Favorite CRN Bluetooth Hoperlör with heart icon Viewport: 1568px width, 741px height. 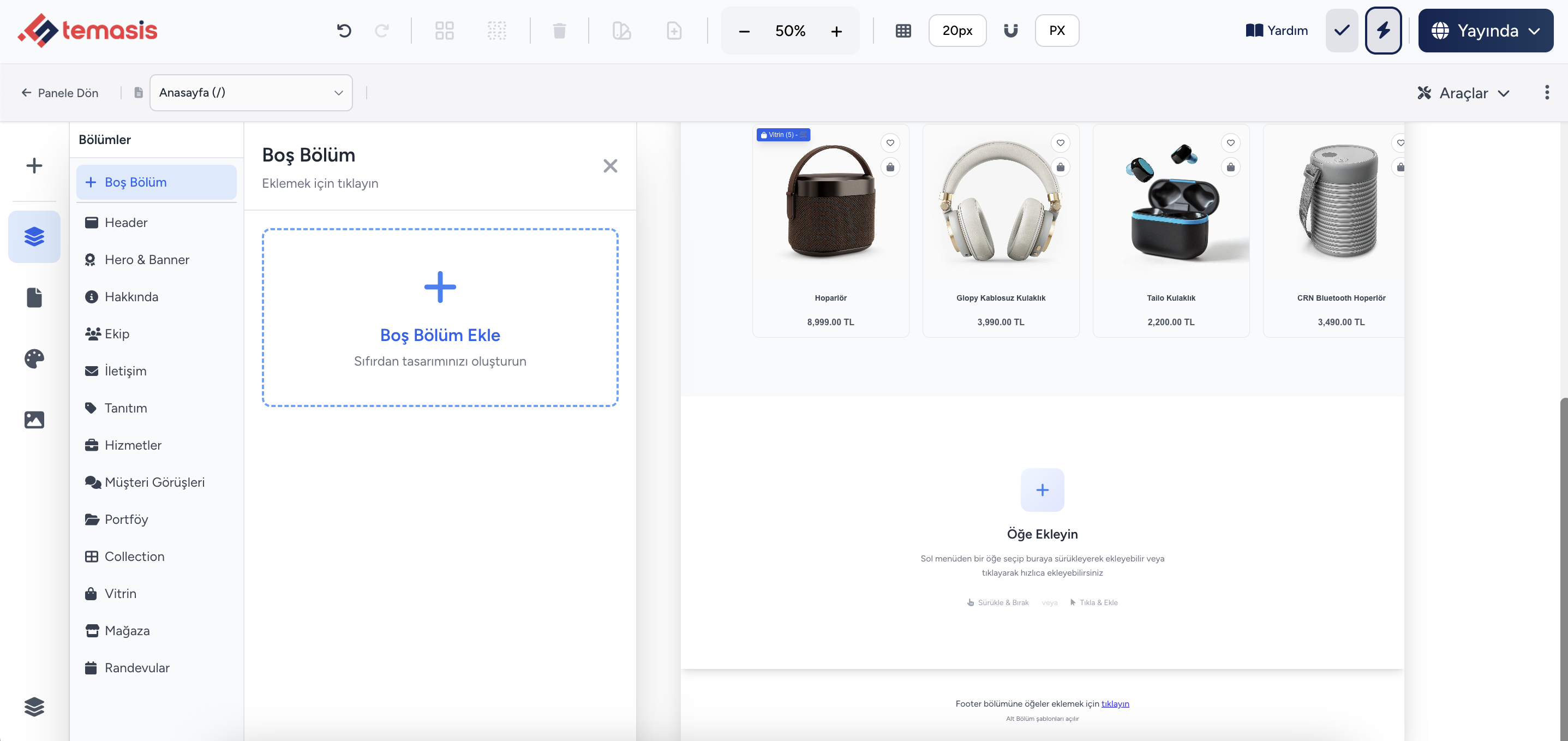pyautogui.click(x=1400, y=142)
